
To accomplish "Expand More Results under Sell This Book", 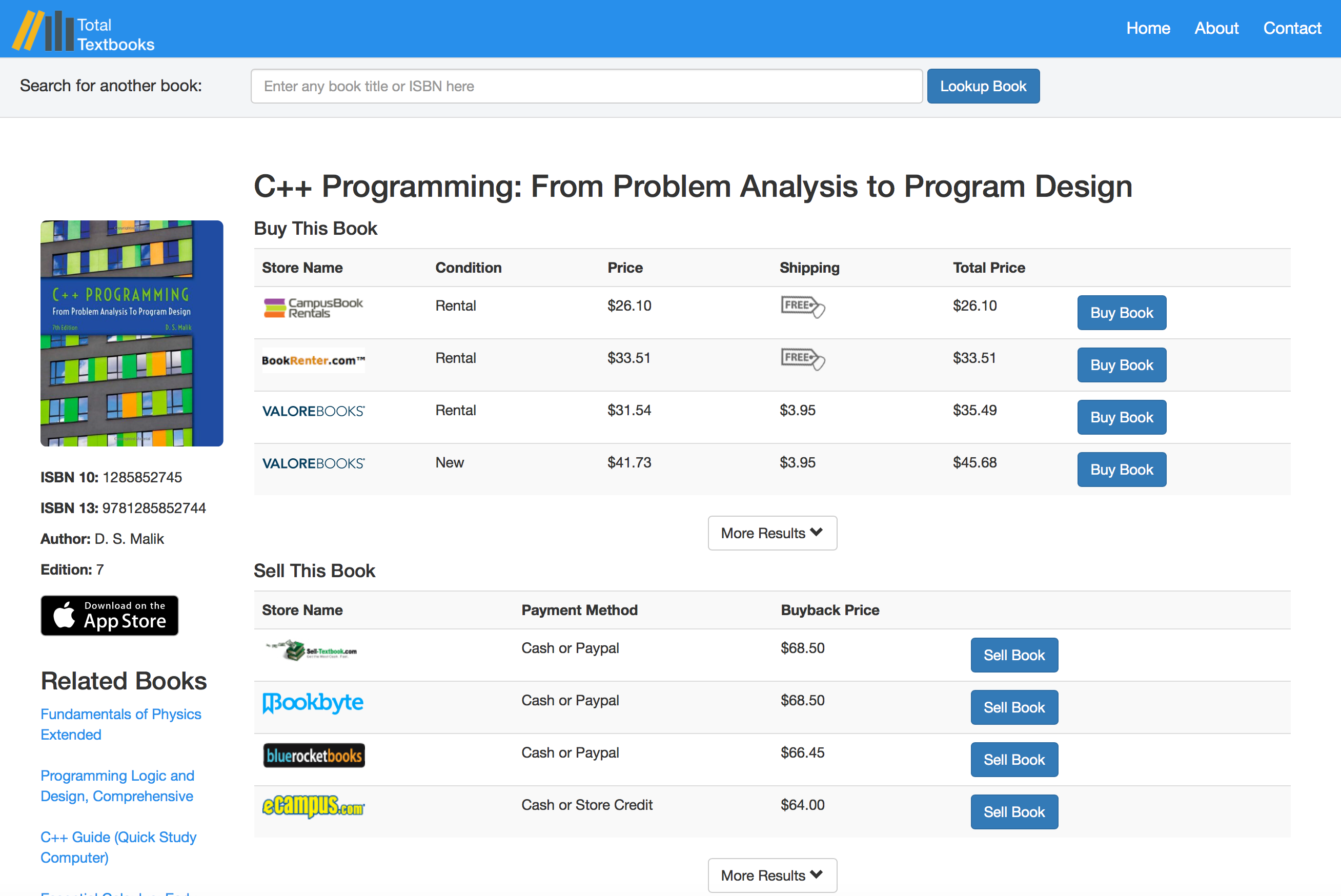I will pos(772,875).
